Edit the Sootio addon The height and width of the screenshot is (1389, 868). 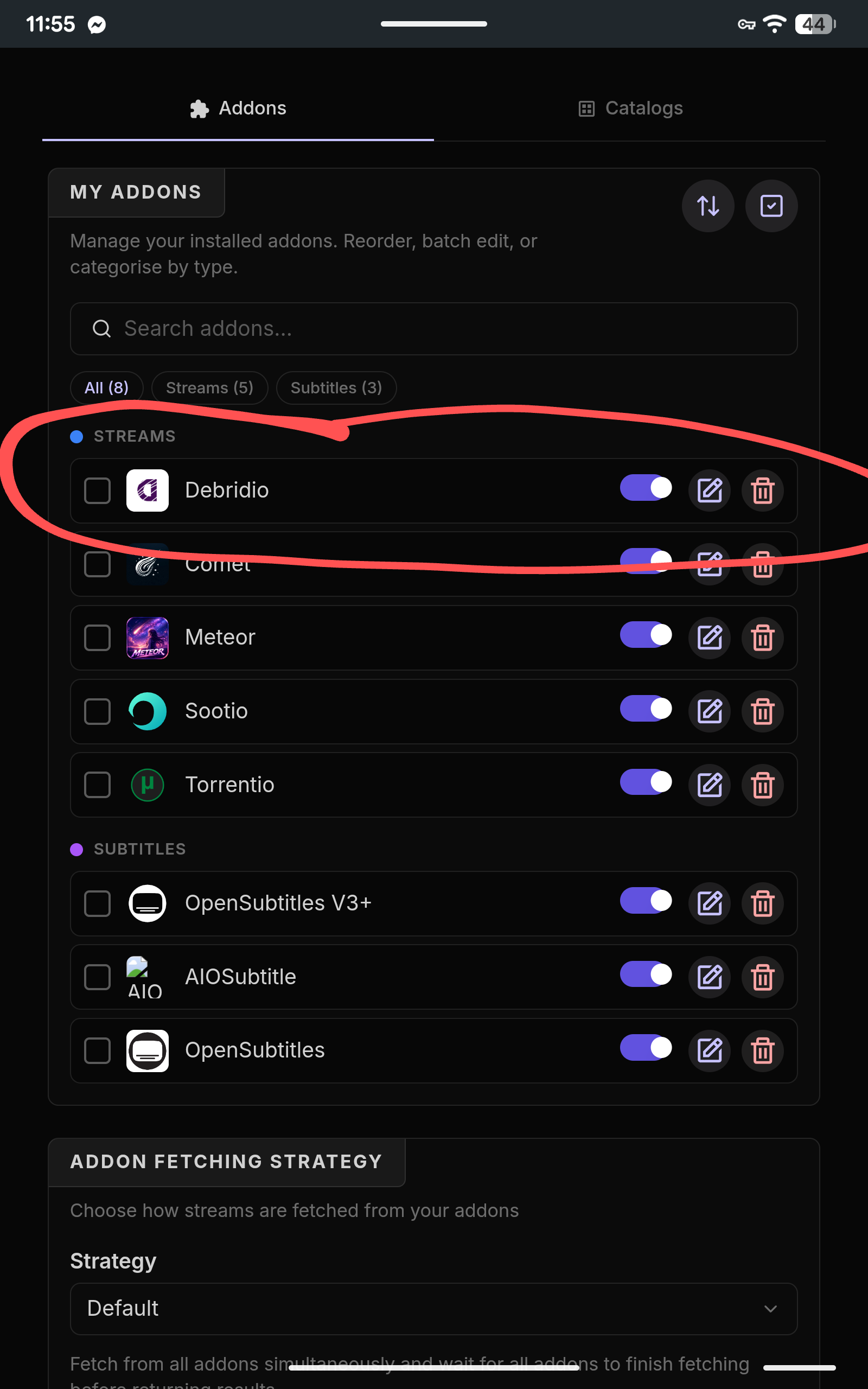tap(710, 711)
